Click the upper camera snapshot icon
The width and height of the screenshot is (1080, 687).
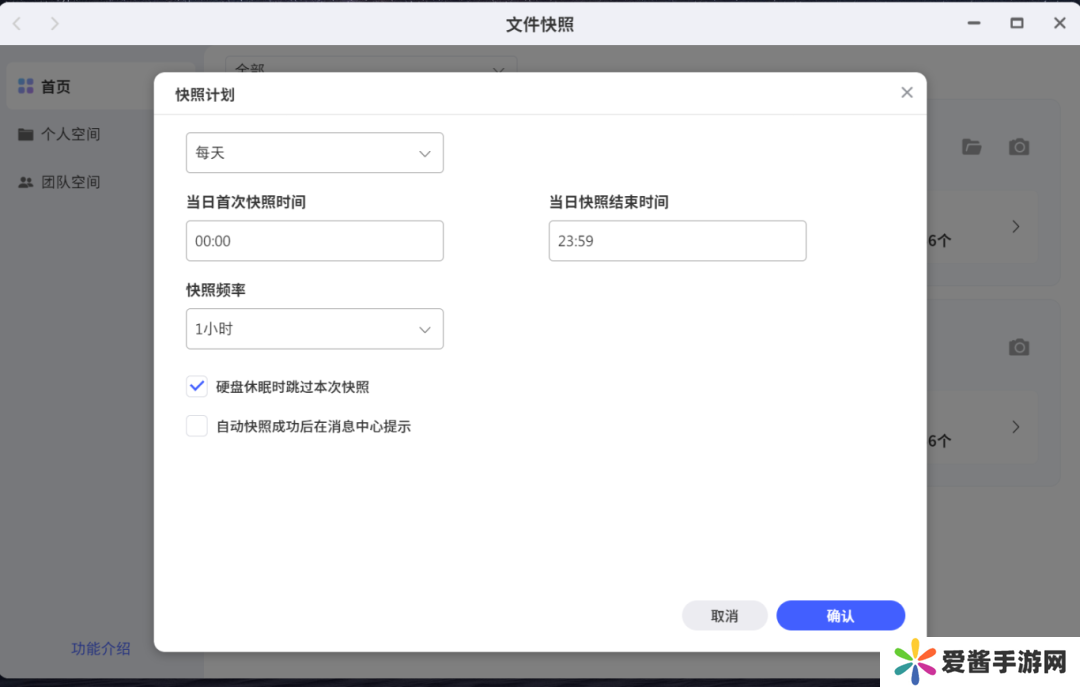click(1018, 147)
